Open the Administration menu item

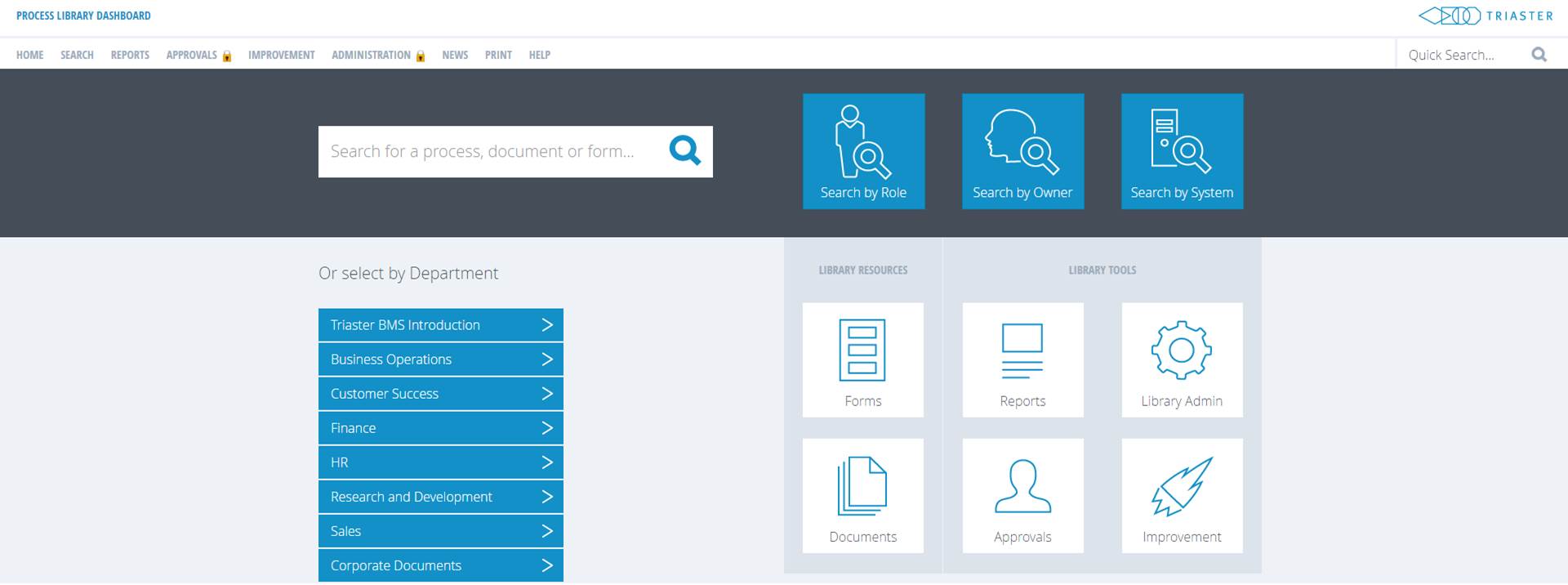tap(371, 55)
